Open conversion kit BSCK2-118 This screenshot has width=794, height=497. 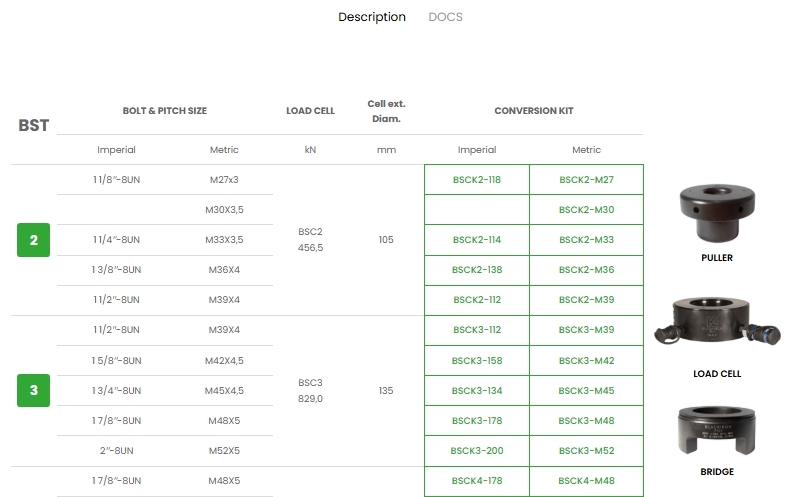pyautogui.click(x=477, y=180)
